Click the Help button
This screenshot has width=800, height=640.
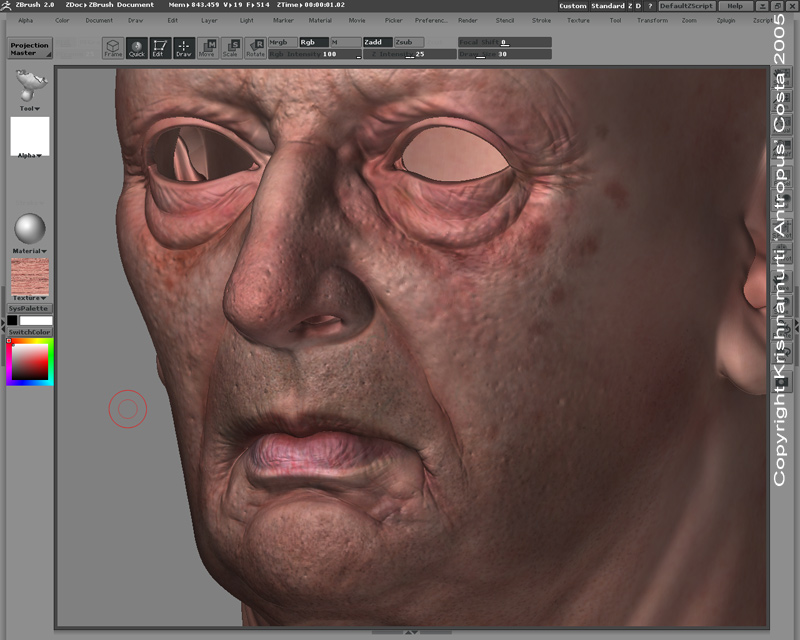735,6
